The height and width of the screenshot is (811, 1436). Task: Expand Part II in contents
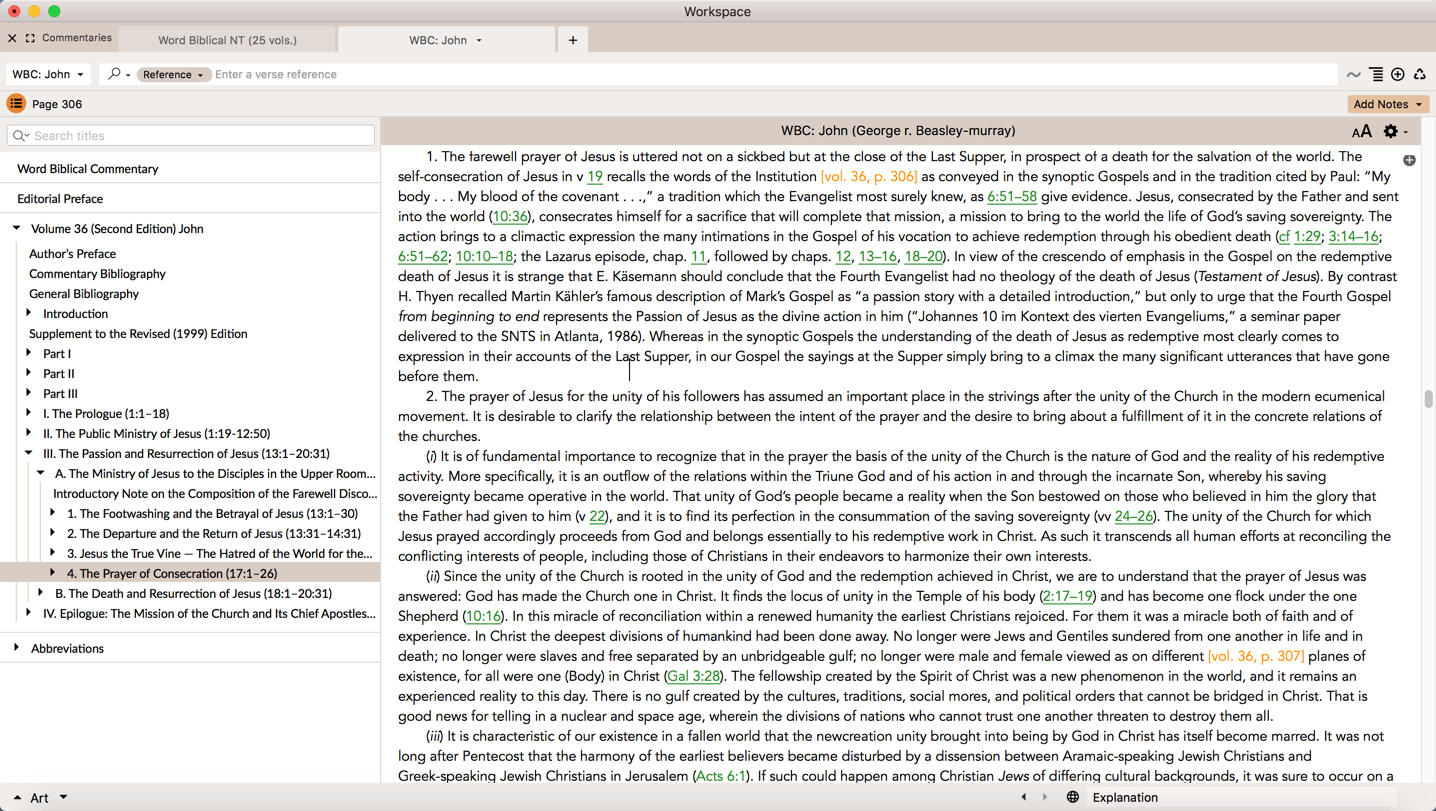click(29, 373)
